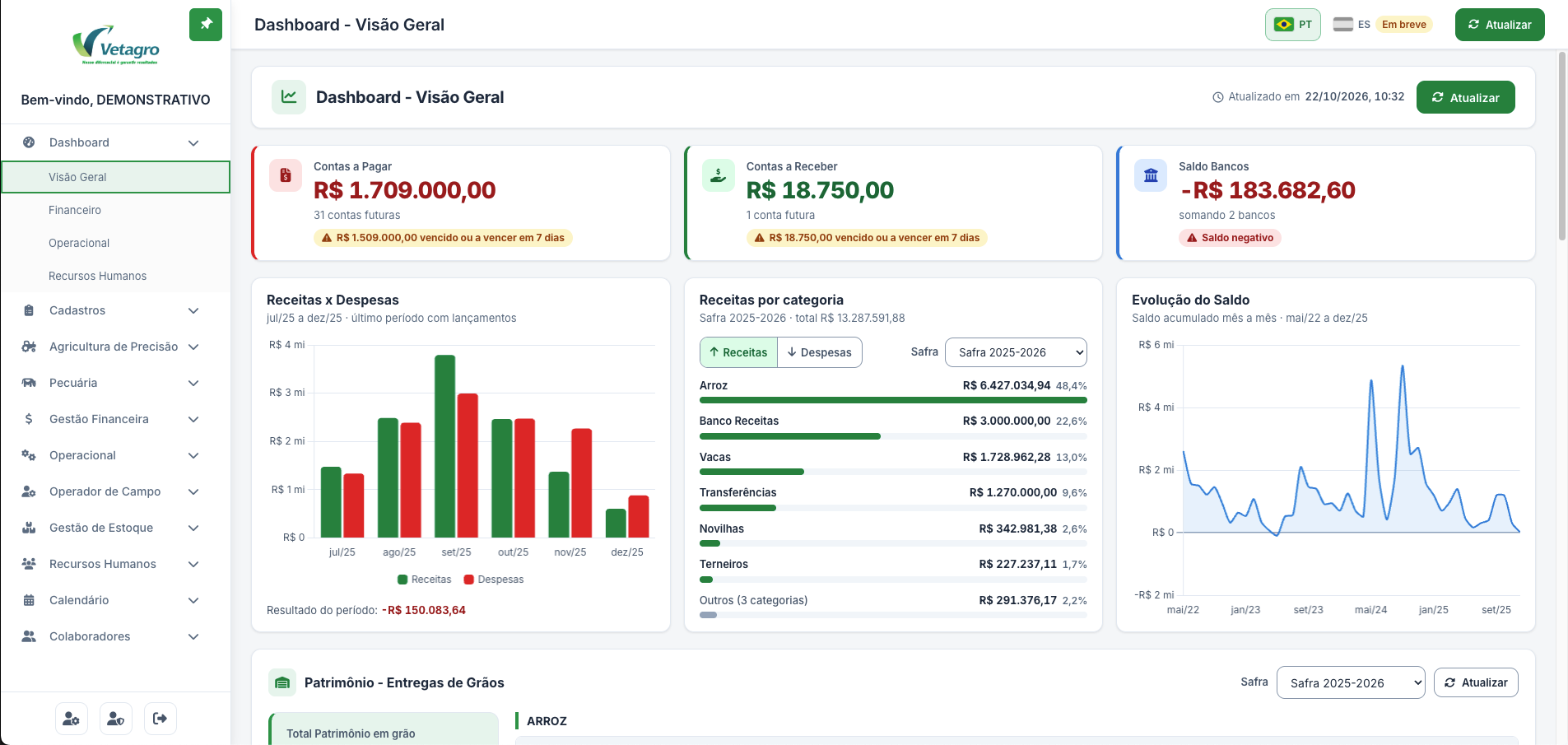The image size is (1568, 745).
Task: Click the Resultado do período value -R$ 150.083,64
Action: pos(424,610)
